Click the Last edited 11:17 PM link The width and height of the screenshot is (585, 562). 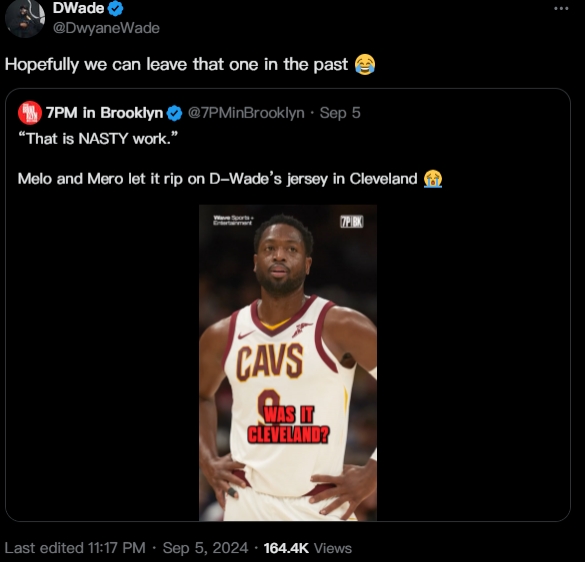pyautogui.click(x=75, y=548)
